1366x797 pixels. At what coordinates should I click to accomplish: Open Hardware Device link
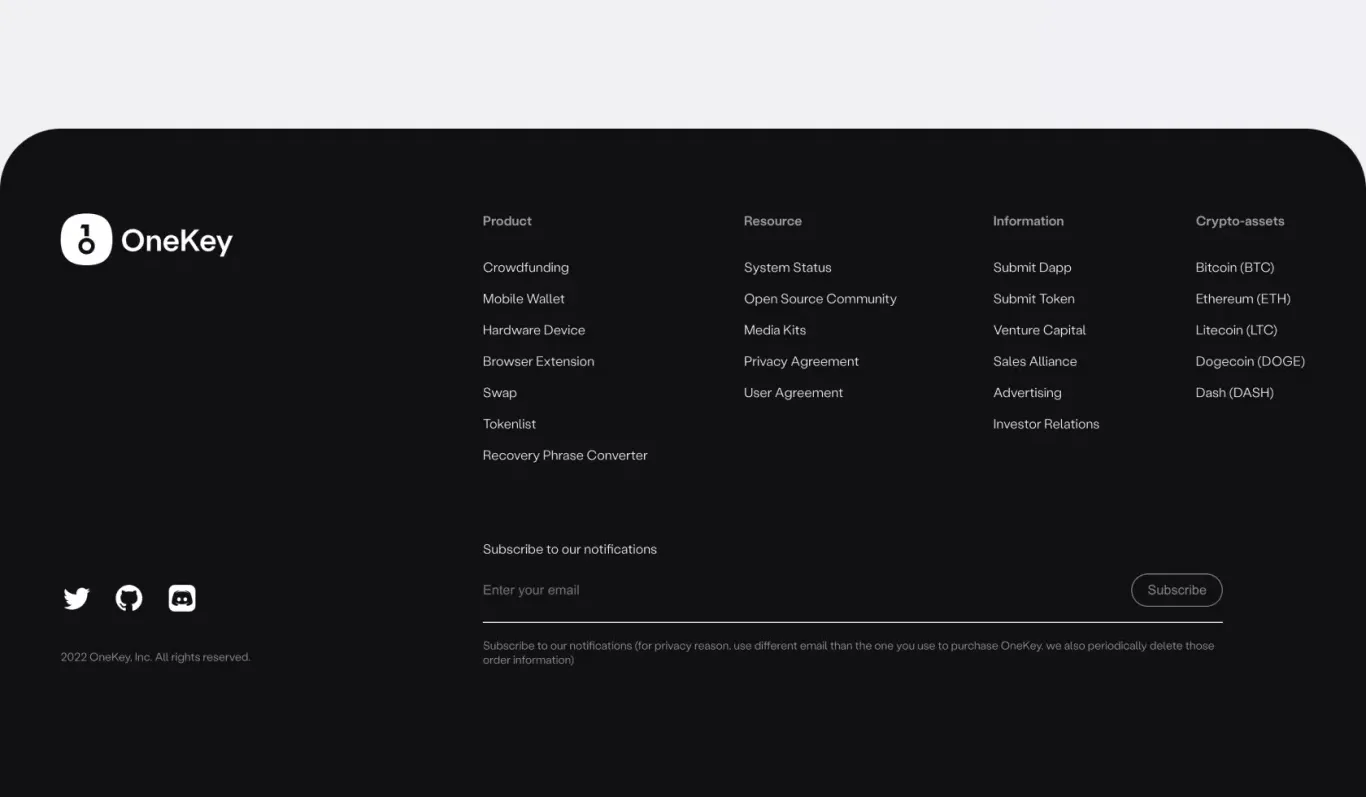point(534,330)
